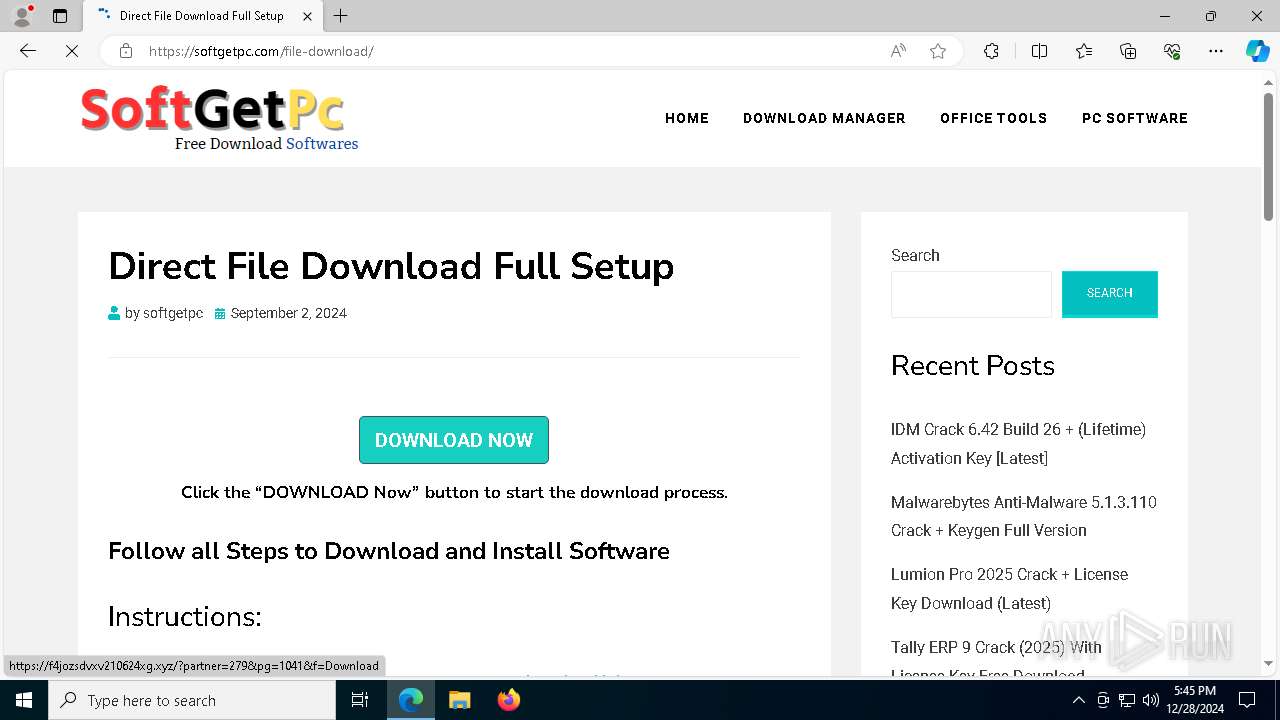Click the address bar URL
Screen dimensions: 1280x720
[261, 51]
